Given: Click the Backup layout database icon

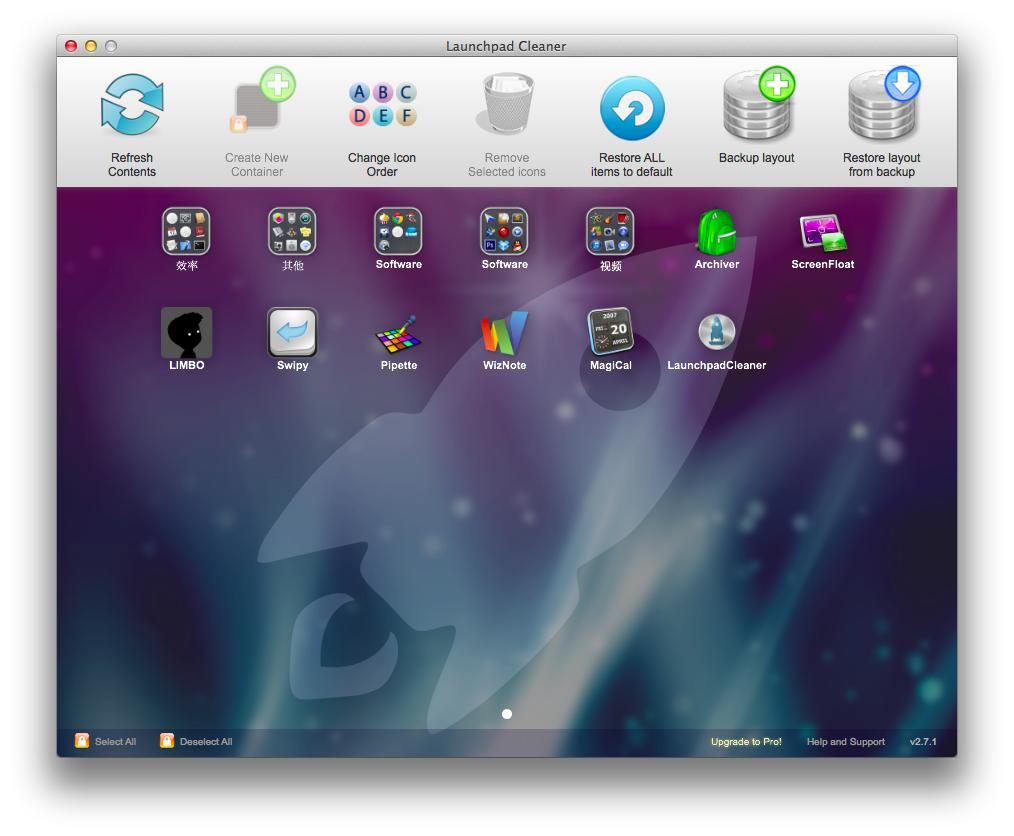Looking at the screenshot, I should coord(759,103).
